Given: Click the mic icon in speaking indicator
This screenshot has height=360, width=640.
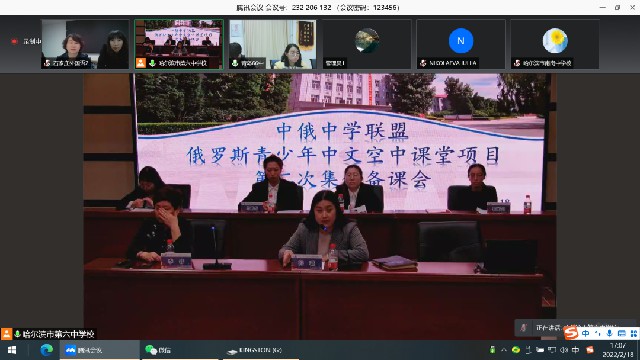Looking at the screenshot, I should click(524, 327).
